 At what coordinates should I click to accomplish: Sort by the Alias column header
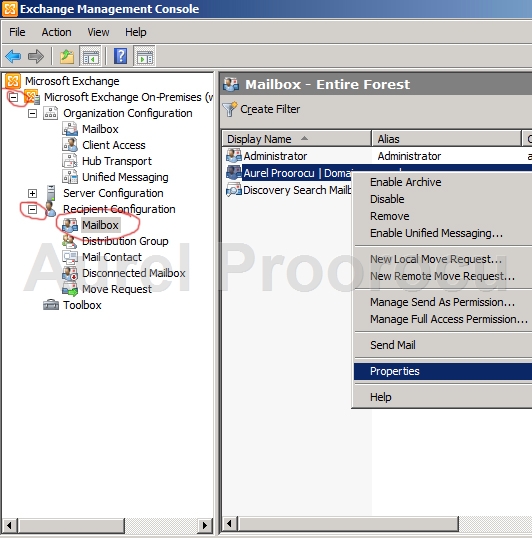(446, 139)
